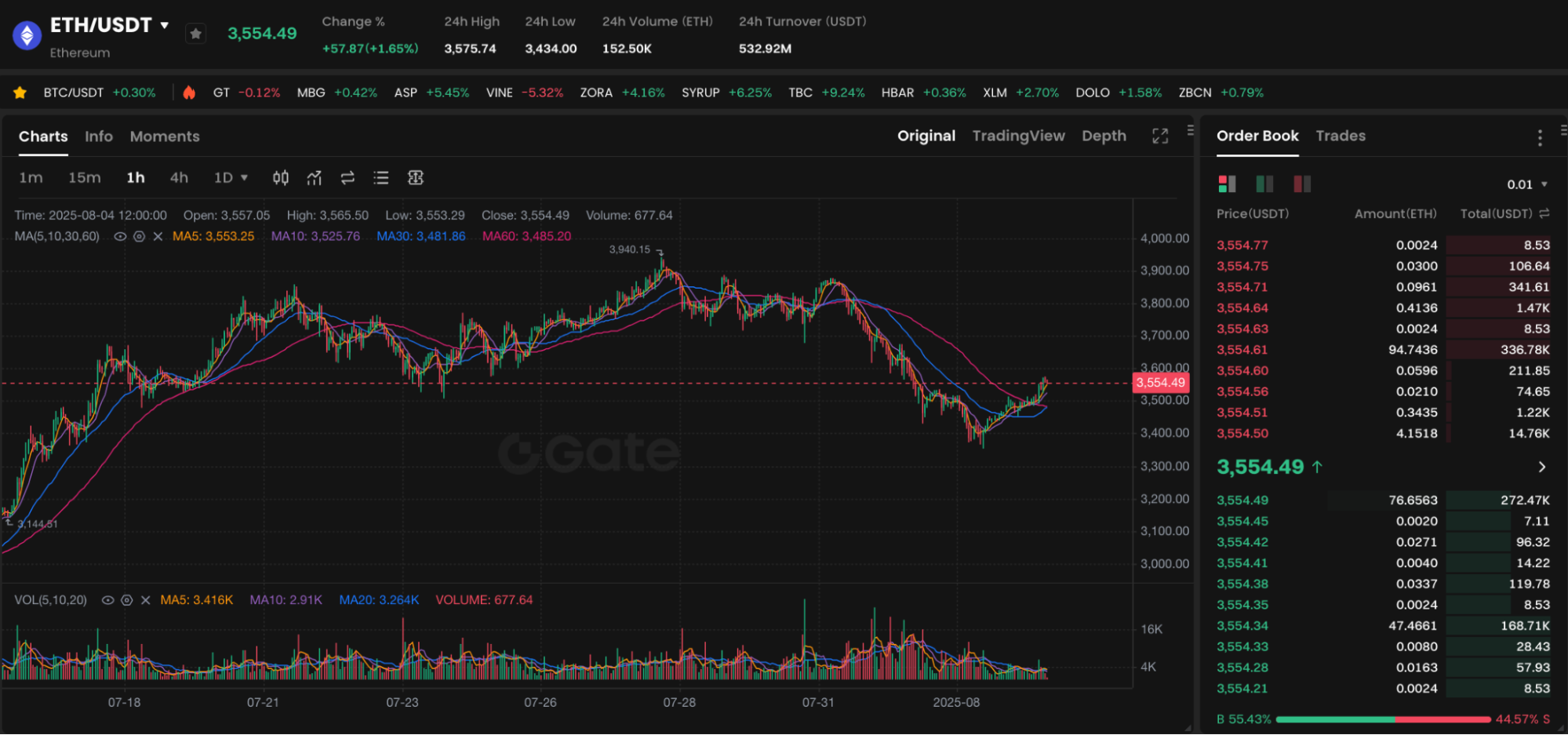Remove the VOL(5,10,20) indicator

tap(145, 600)
